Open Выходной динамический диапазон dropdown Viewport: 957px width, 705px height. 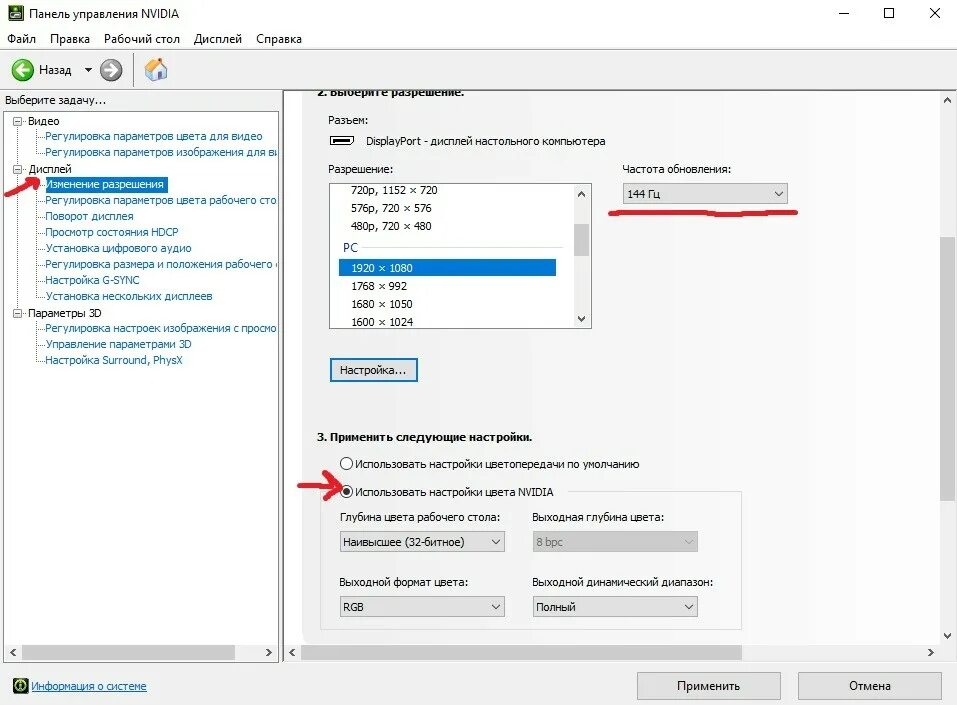coord(615,607)
